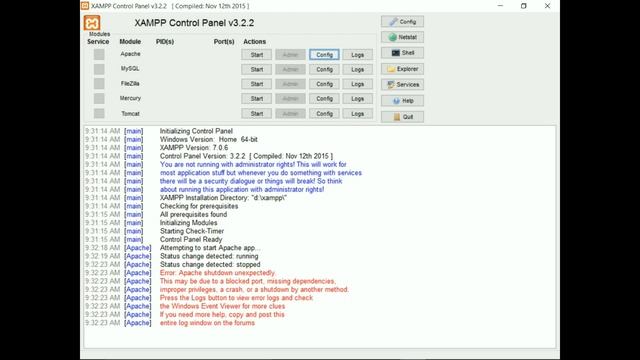Click the "All prerequisites found" log line
This screenshot has width=640, height=360.
coord(193,214)
